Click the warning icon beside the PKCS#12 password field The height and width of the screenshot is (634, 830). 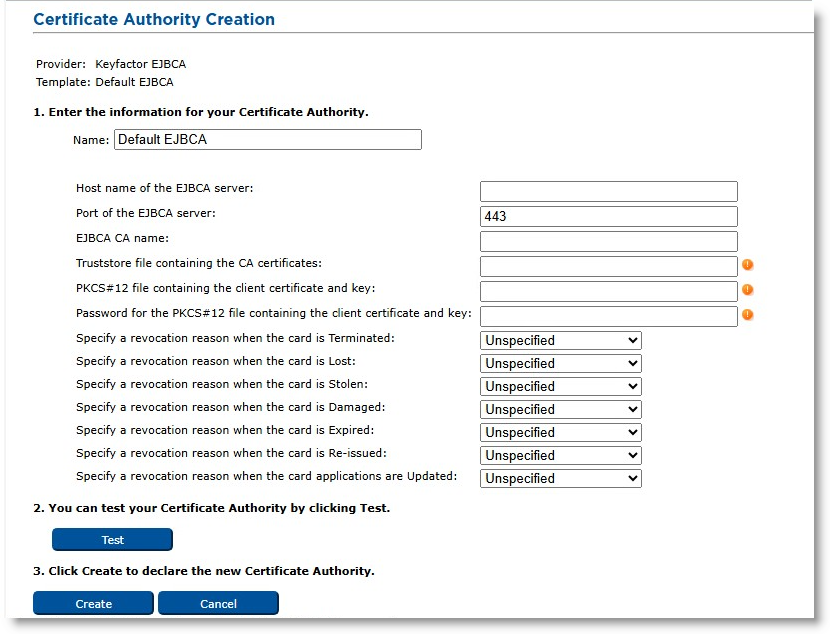pyautogui.click(x=747, y=314)
